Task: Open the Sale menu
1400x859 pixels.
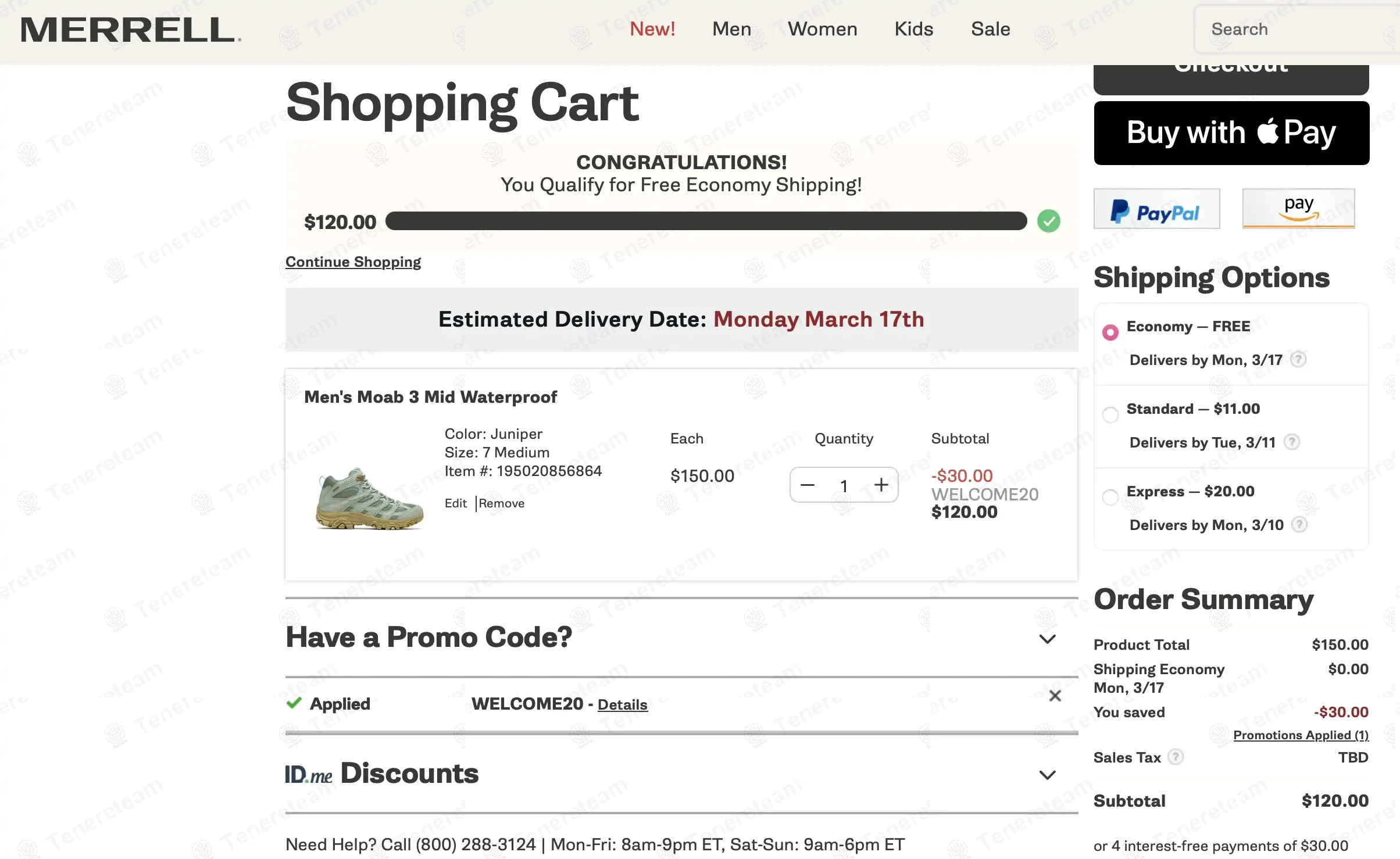Action: [x=990, y=29]
